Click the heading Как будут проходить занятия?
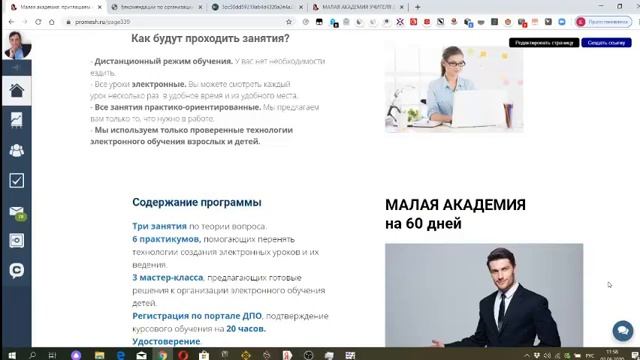640x360 pixels. (x=210, y=38)
